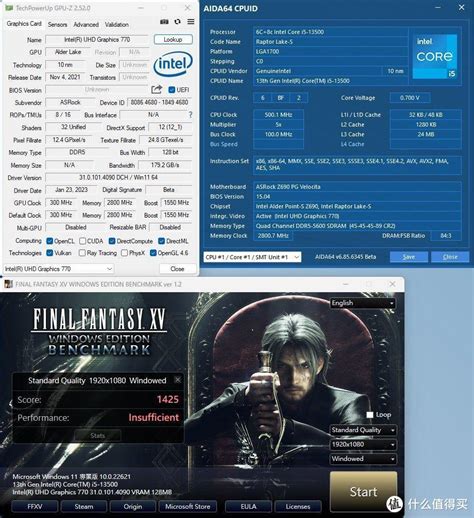Click the GPU Clock 300 MHz field
474x518 pixels.
point(61,203)
